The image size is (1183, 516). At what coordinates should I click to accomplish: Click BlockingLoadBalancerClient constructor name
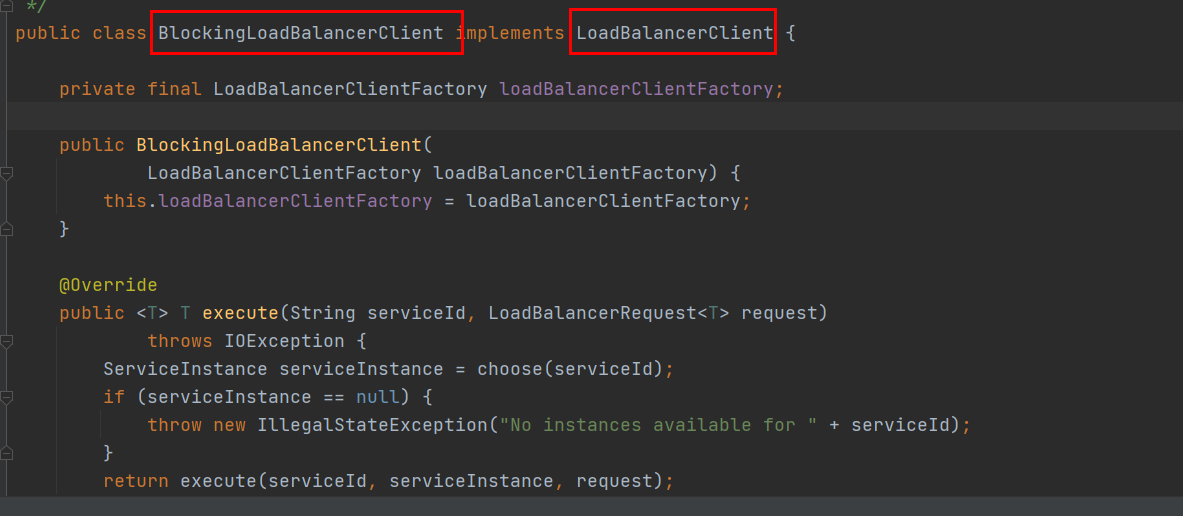(279, 145)
